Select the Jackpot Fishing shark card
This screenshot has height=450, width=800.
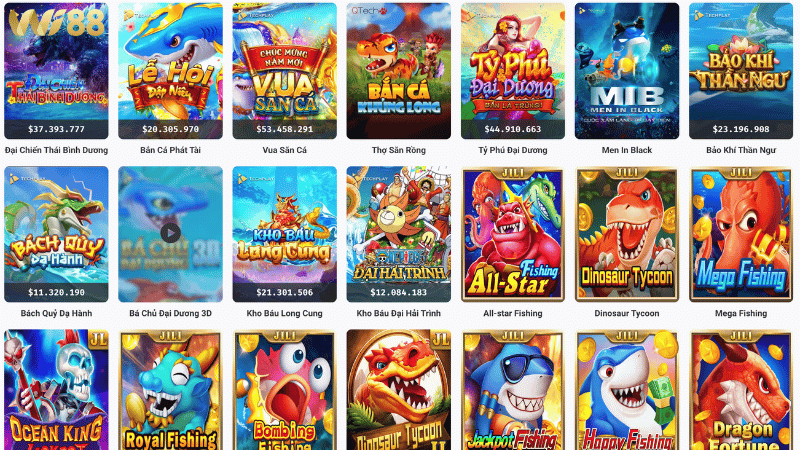[x=513, y=390]
